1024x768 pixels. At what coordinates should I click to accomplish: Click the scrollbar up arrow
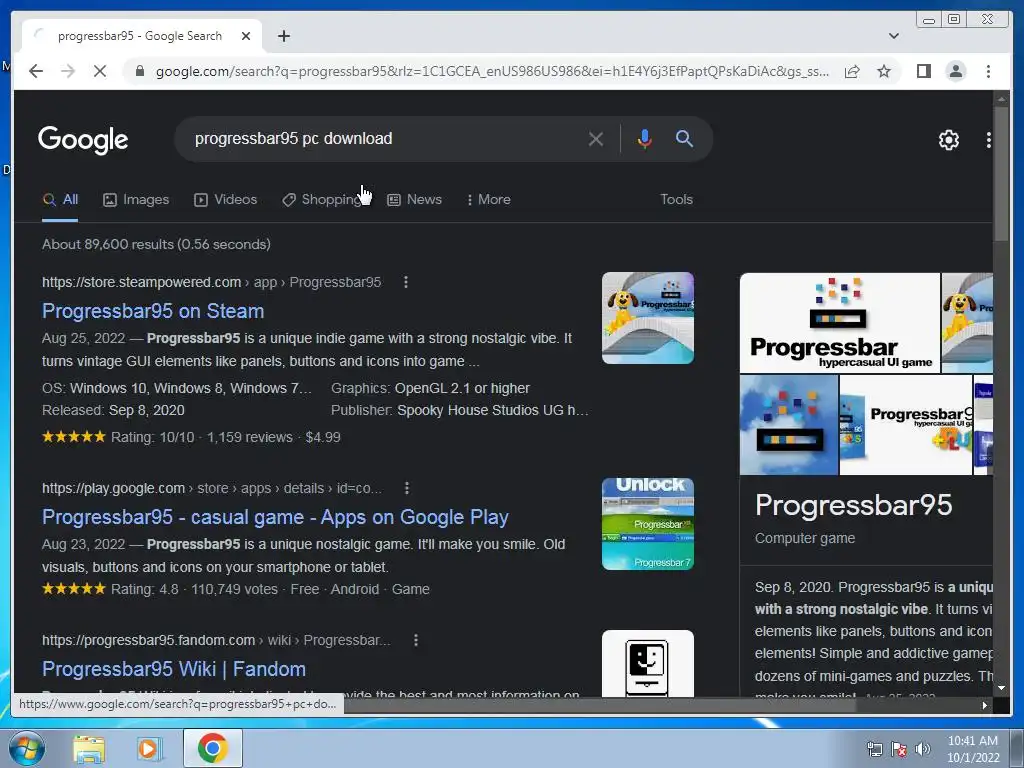(1001, 99)
